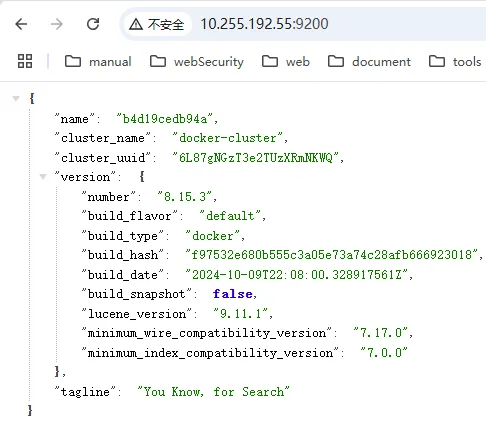Image resolution: width=486 pixels, height=444 pixels.
Task: Reload the current page
Action: tap(93, 24)
